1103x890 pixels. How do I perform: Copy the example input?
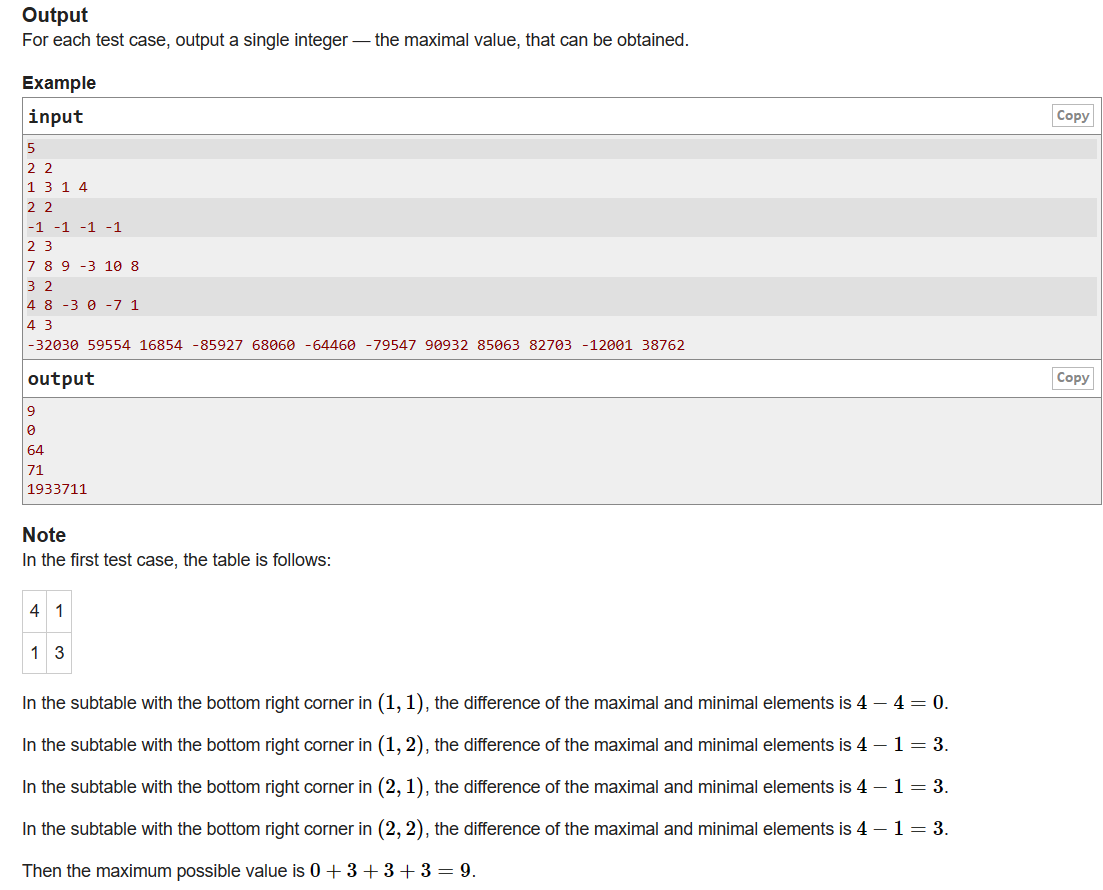coord(1072,116)
